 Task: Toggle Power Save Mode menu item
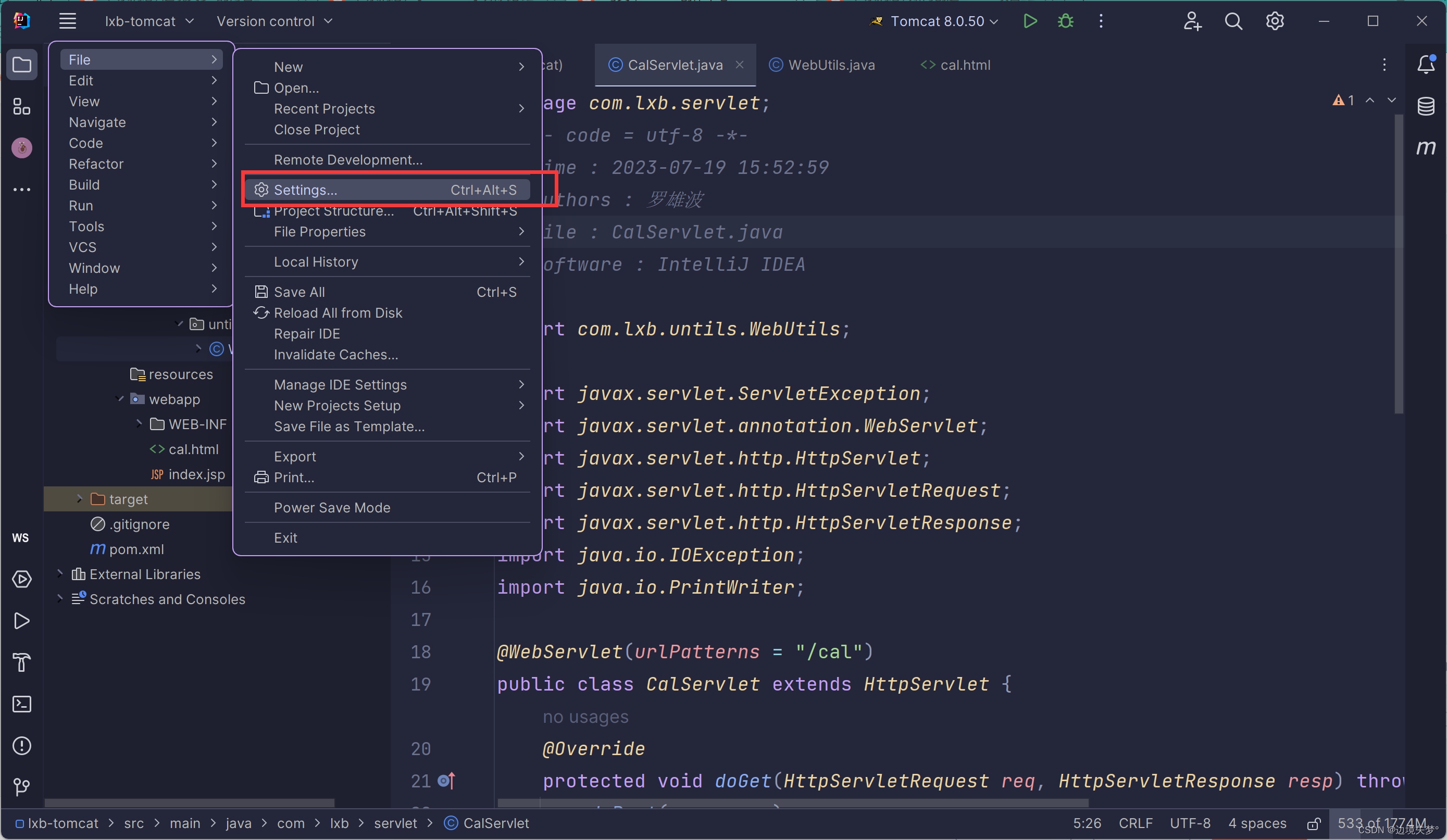pos(332,508)
